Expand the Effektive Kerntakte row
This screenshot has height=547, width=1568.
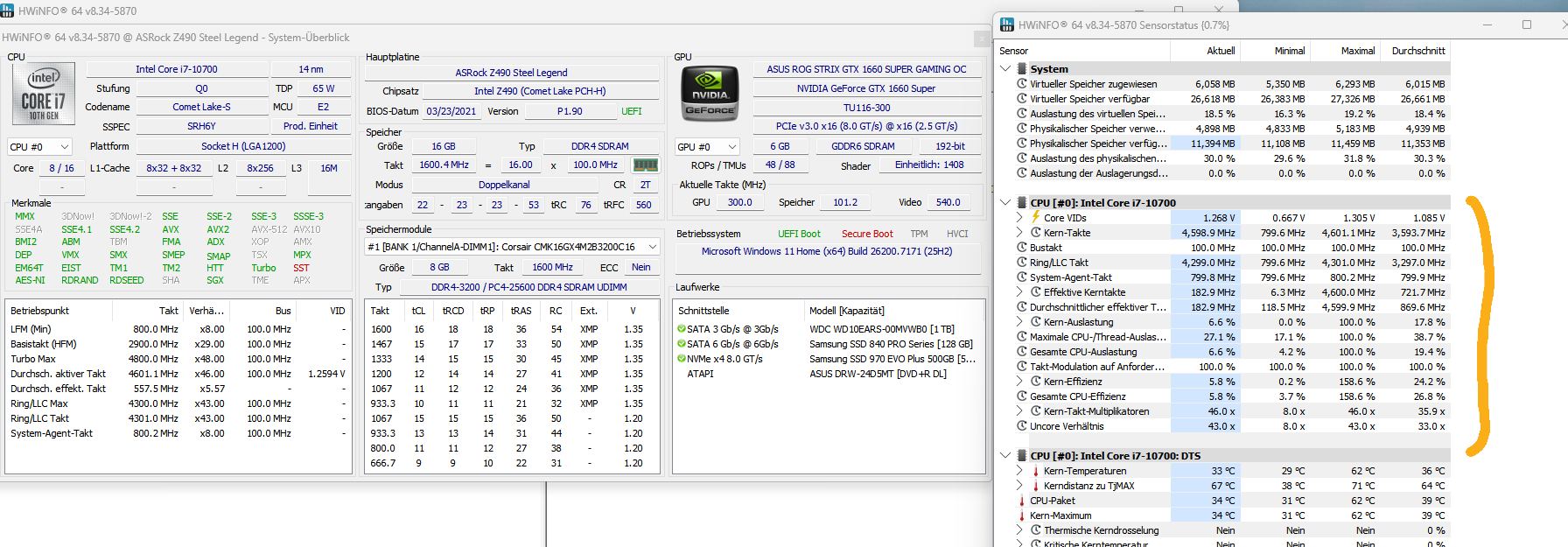click(1019, 291)
